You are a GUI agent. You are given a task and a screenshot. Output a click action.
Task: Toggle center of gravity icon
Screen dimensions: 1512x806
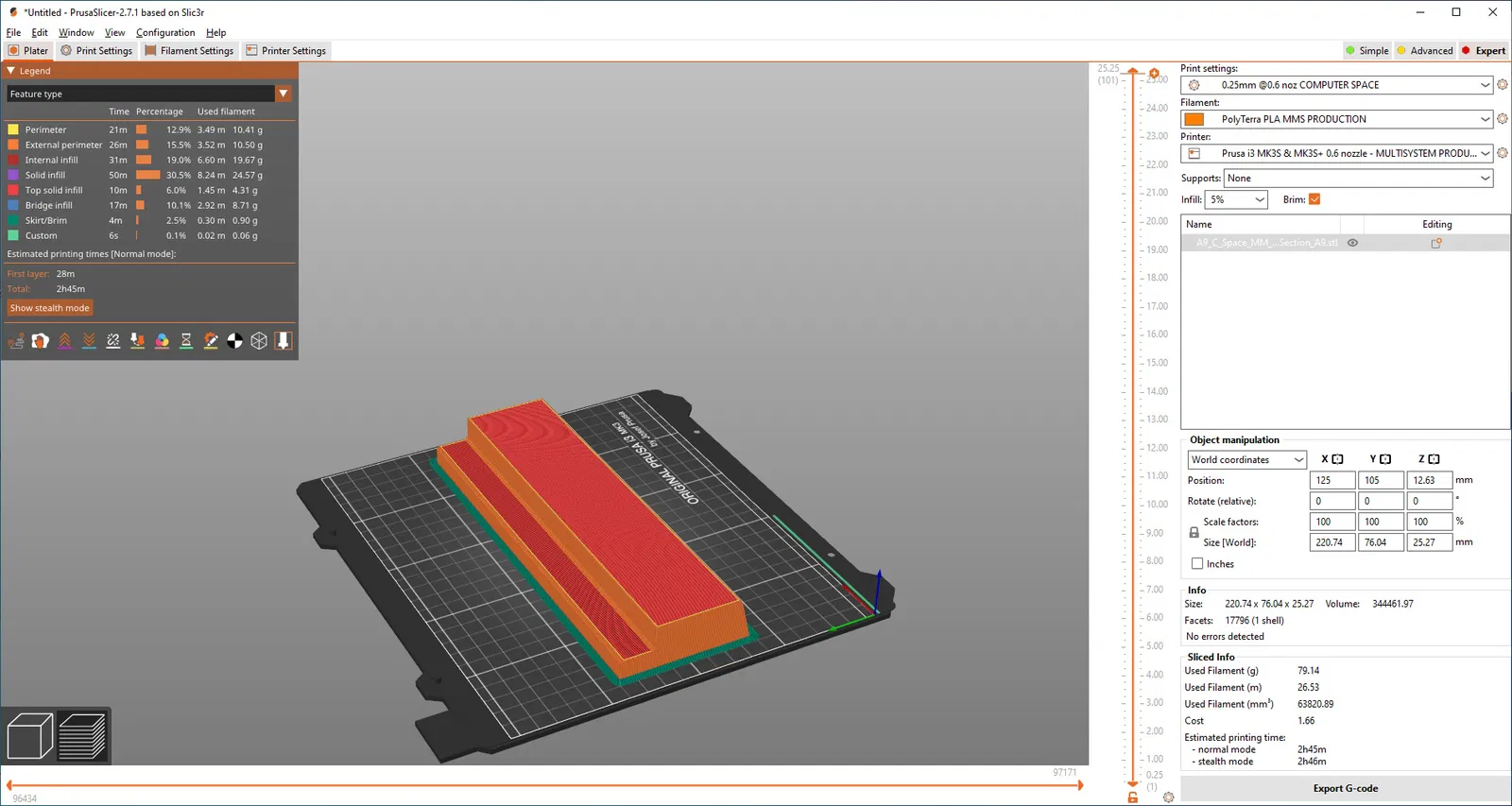click(235, 341)
